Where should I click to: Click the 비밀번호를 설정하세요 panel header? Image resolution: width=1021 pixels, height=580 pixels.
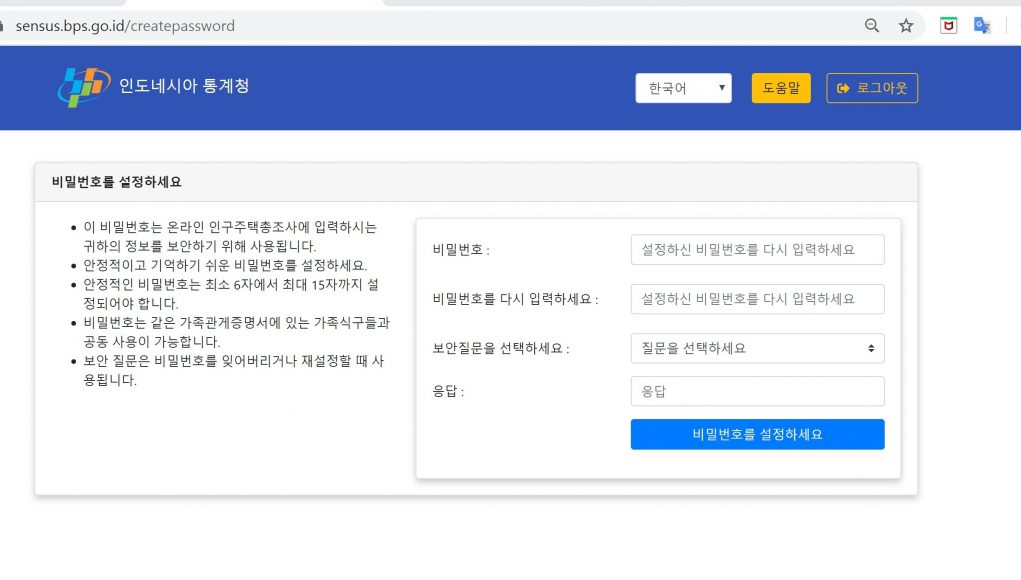point(117,182)
